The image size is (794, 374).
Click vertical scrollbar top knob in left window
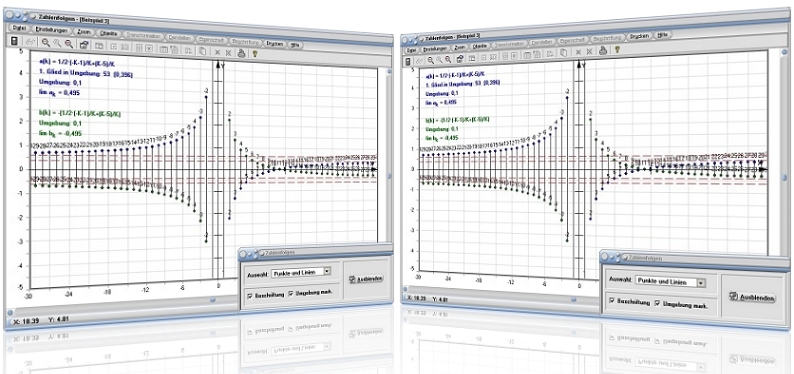click(389, 71)
